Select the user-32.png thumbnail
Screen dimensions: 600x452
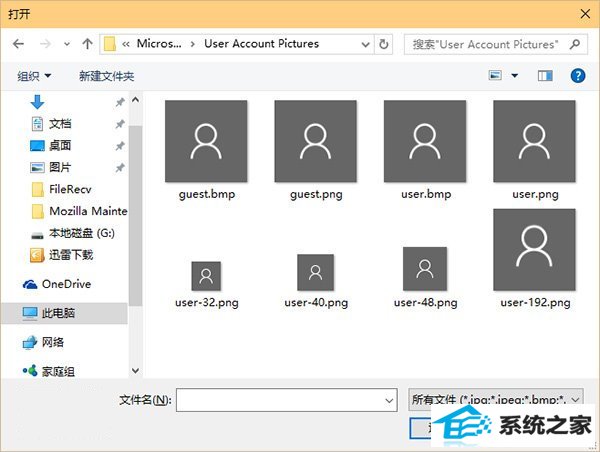coord(206,276)
